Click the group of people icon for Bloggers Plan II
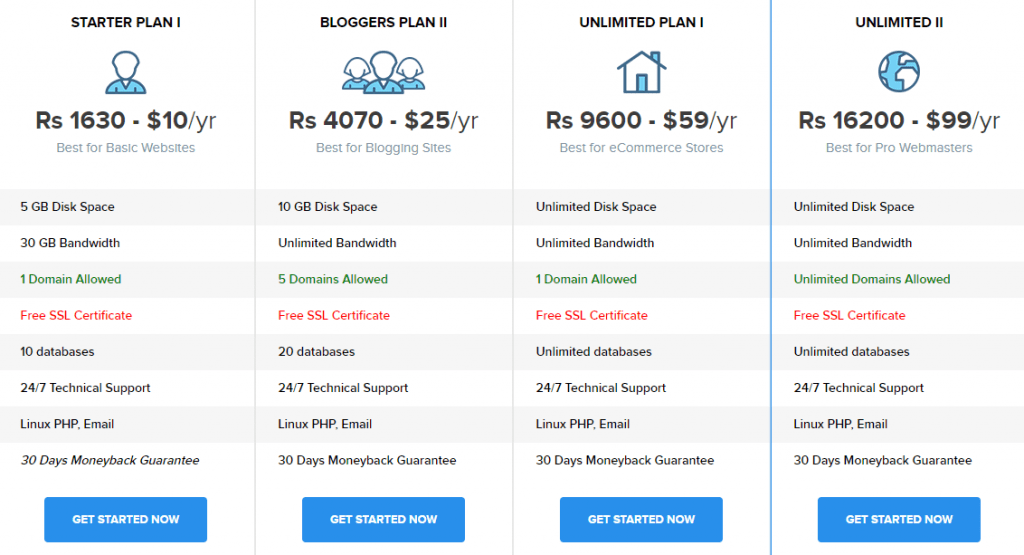The image size is (1024, 555). pos(383,72)
